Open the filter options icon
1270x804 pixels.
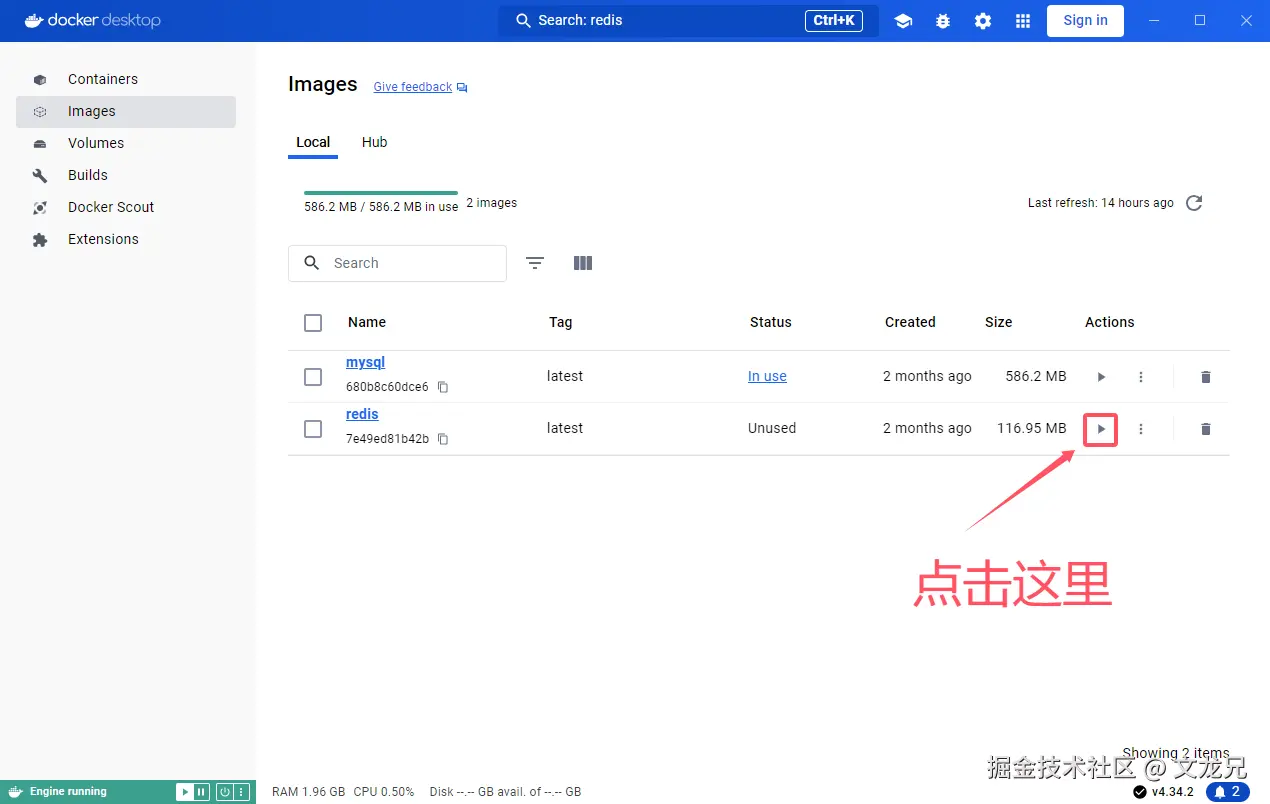pos(535,263)
